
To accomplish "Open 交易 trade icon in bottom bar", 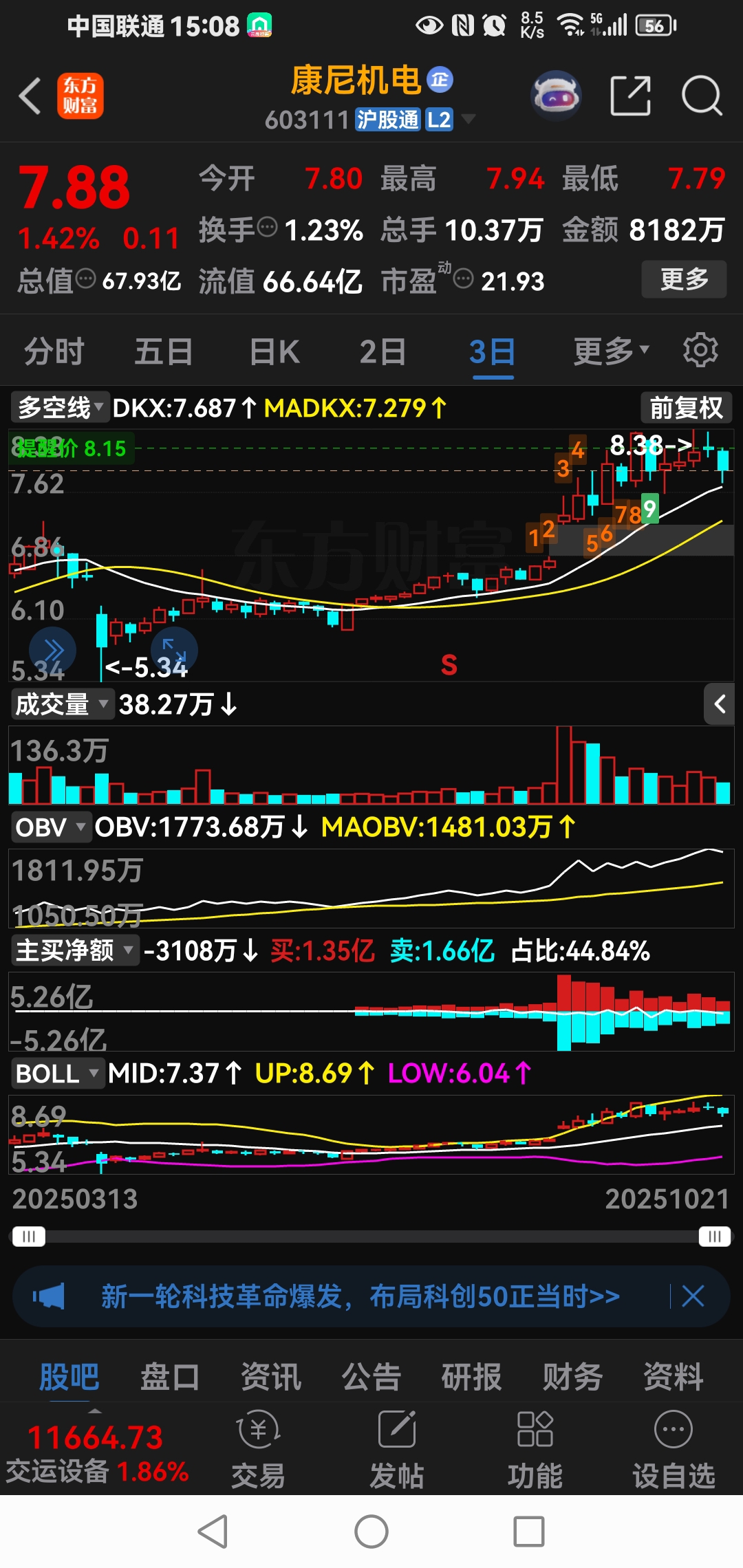I will 258,1449.
